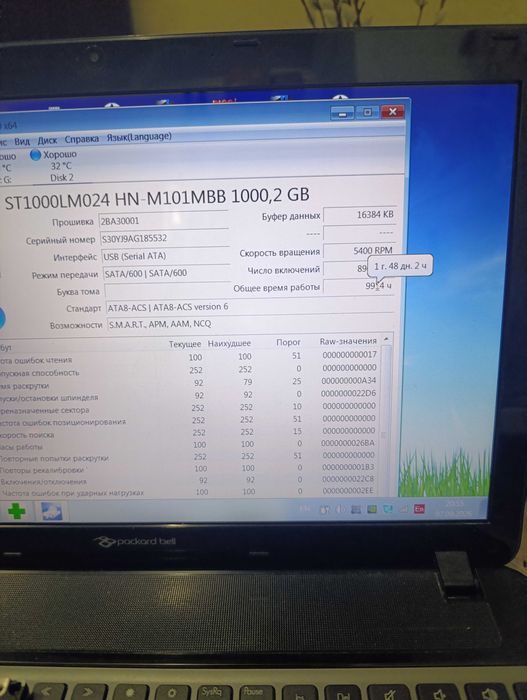Click the Наихудшее column header

(x=229, y=343)
